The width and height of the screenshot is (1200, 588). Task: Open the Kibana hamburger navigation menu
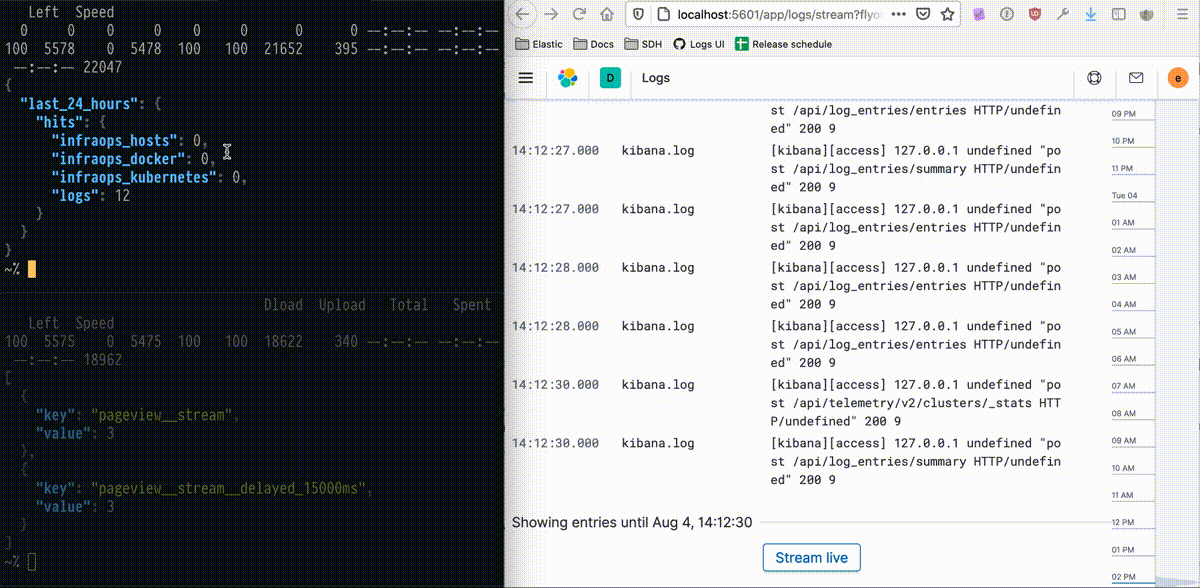pos(526,78)
